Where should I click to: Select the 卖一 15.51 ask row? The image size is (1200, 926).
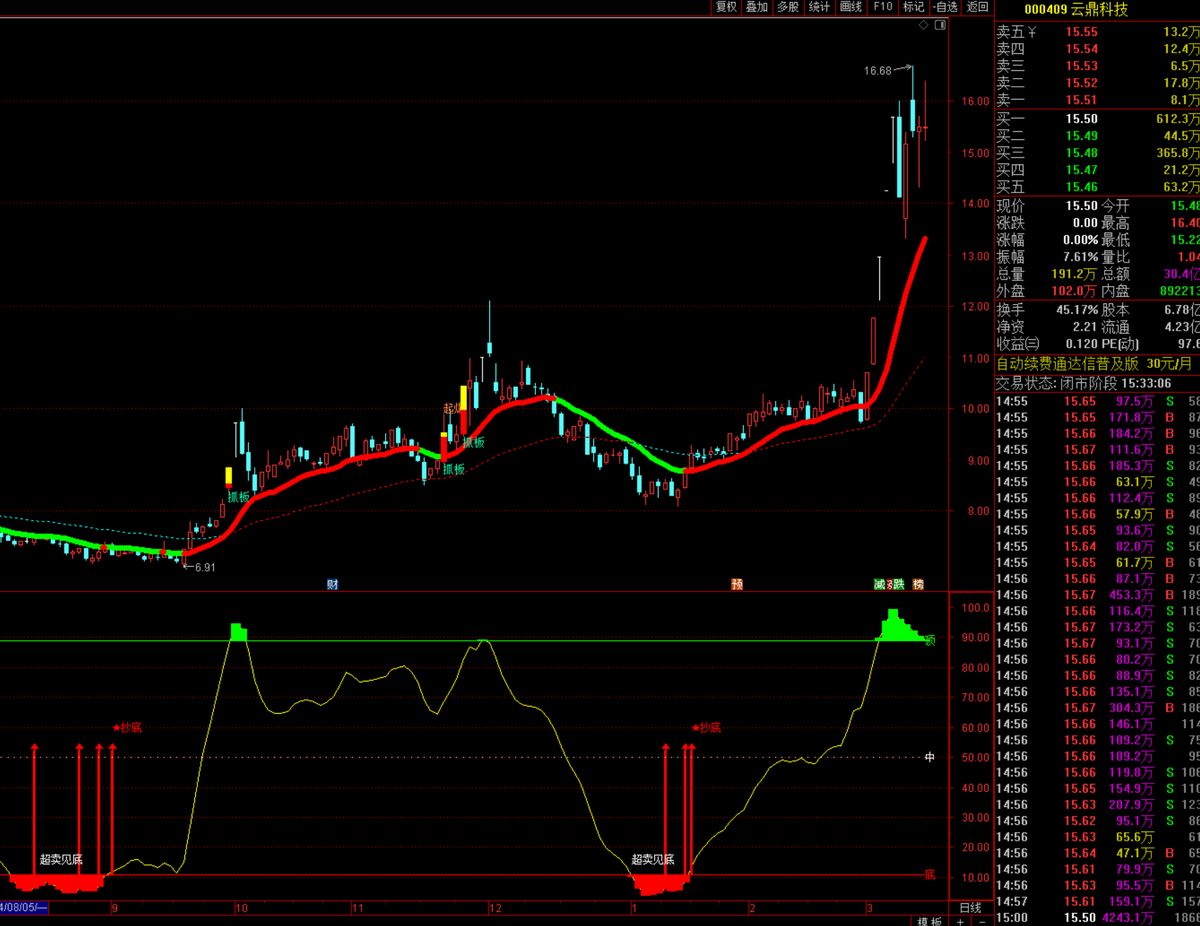(1097, 100)
